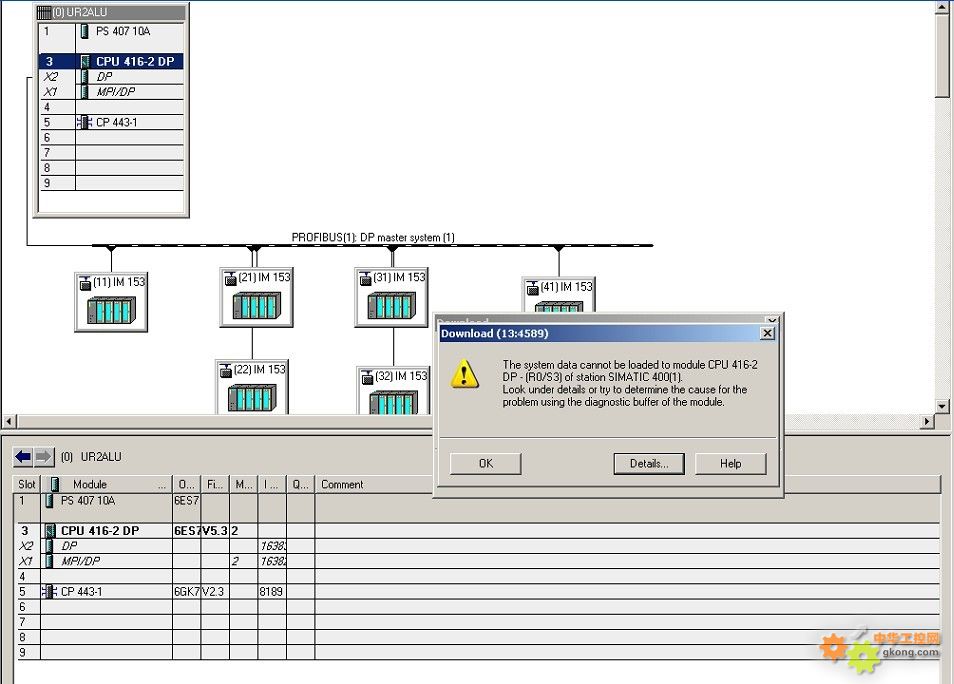Viewport: 954px width, 684px height.
Task: Click horizontal scrollbar right arrow
Action: (x=927, y=421)
